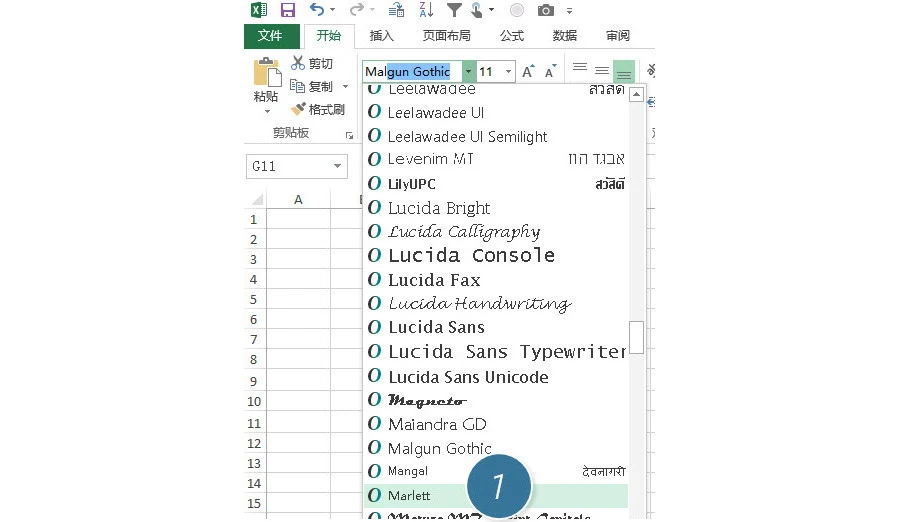Open the 文件 file tab
Image resolution: width=900 pixels, height=522 pixels.
pyautogui.click(x=270, y=36)
